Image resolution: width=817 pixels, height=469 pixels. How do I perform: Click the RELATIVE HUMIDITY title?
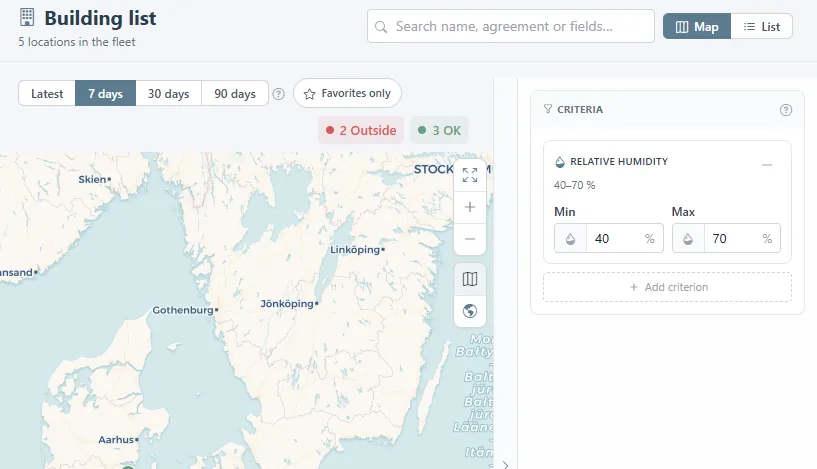[619, 162]
